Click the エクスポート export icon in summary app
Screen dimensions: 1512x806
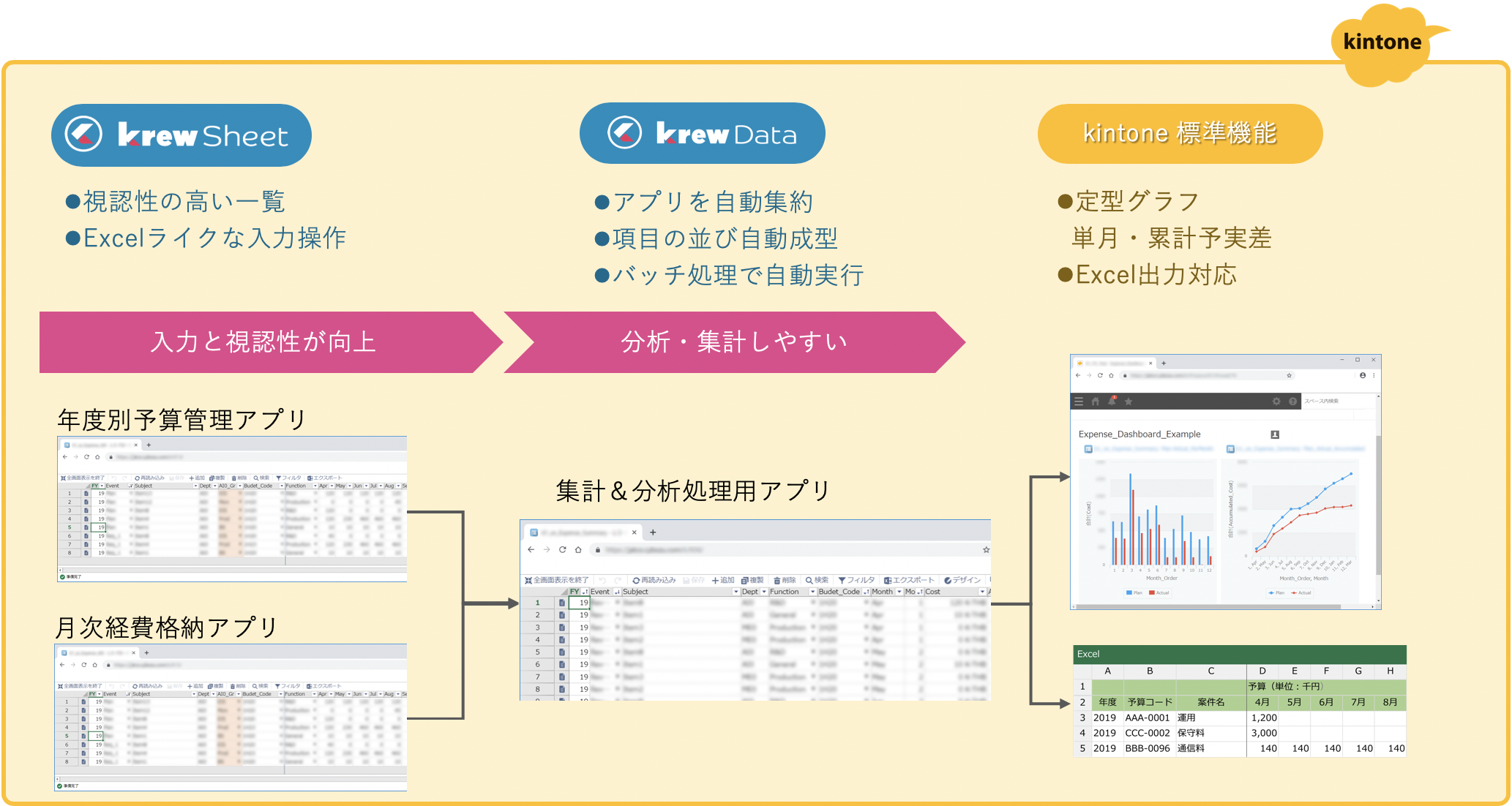coord(888,580)
